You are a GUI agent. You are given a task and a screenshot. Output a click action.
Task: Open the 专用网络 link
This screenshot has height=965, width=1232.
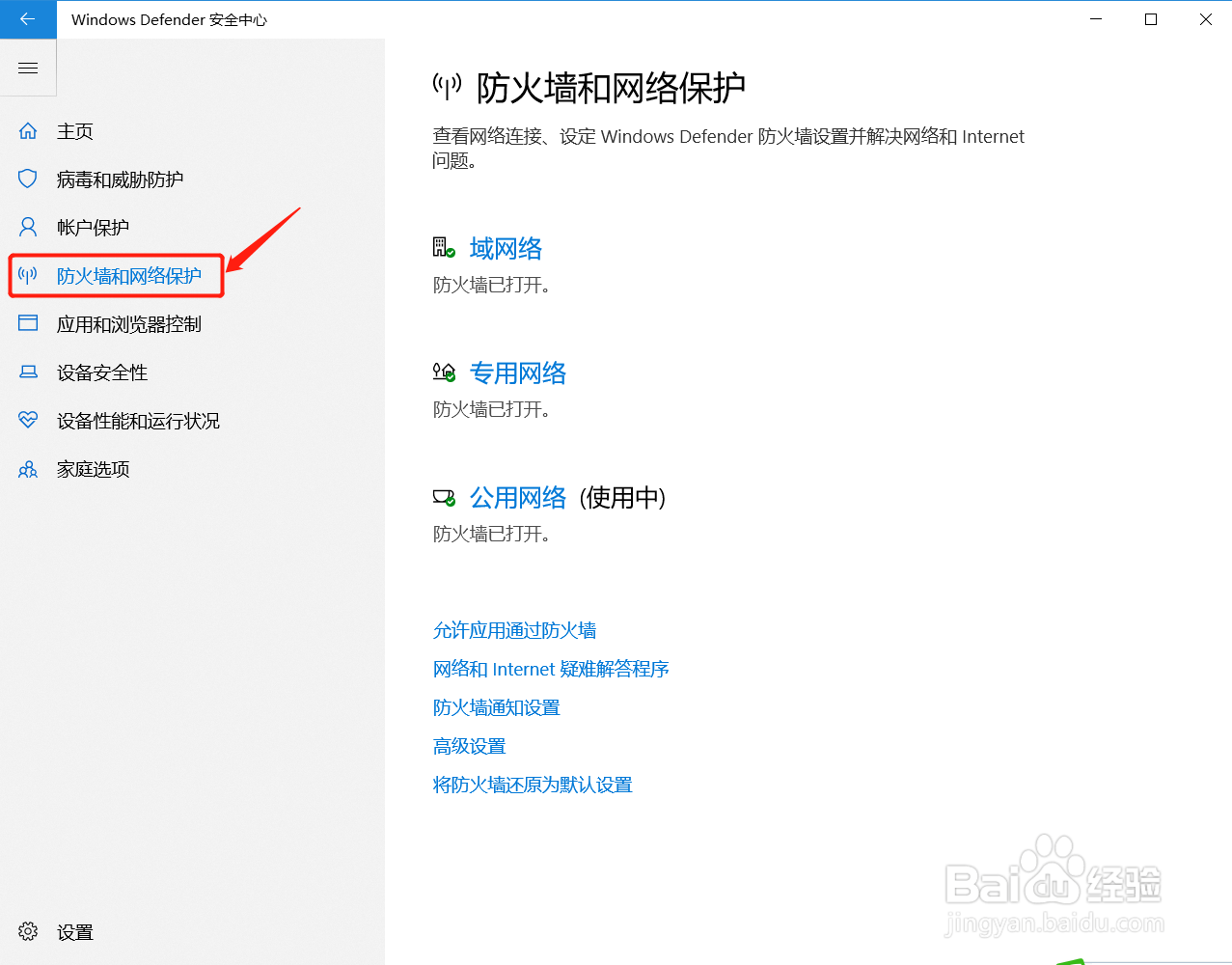tap(518, 373)
